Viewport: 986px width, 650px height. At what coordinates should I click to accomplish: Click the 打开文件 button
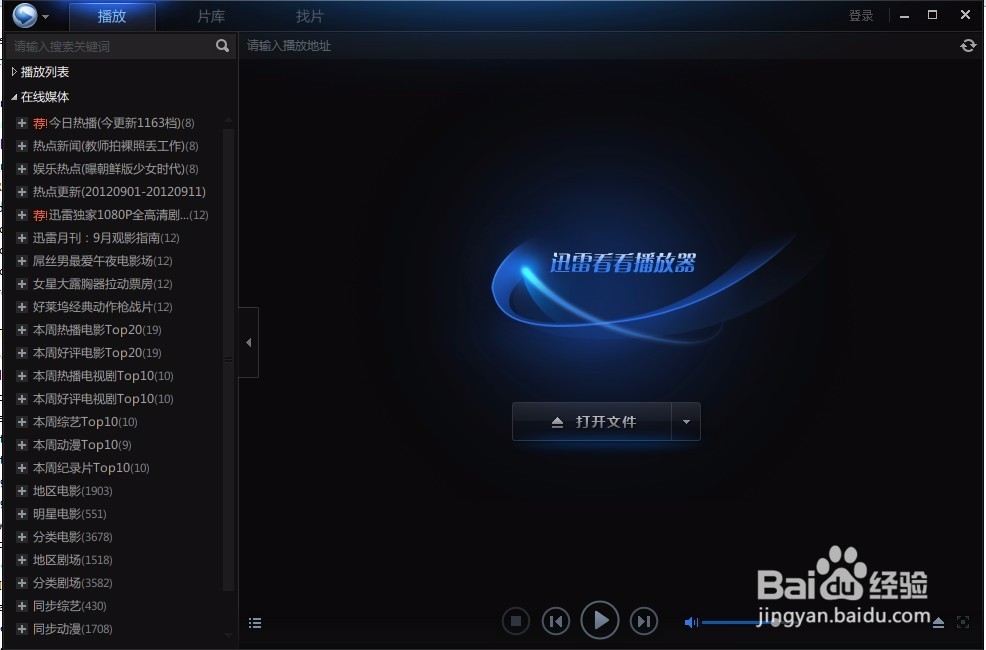point(592,421)
